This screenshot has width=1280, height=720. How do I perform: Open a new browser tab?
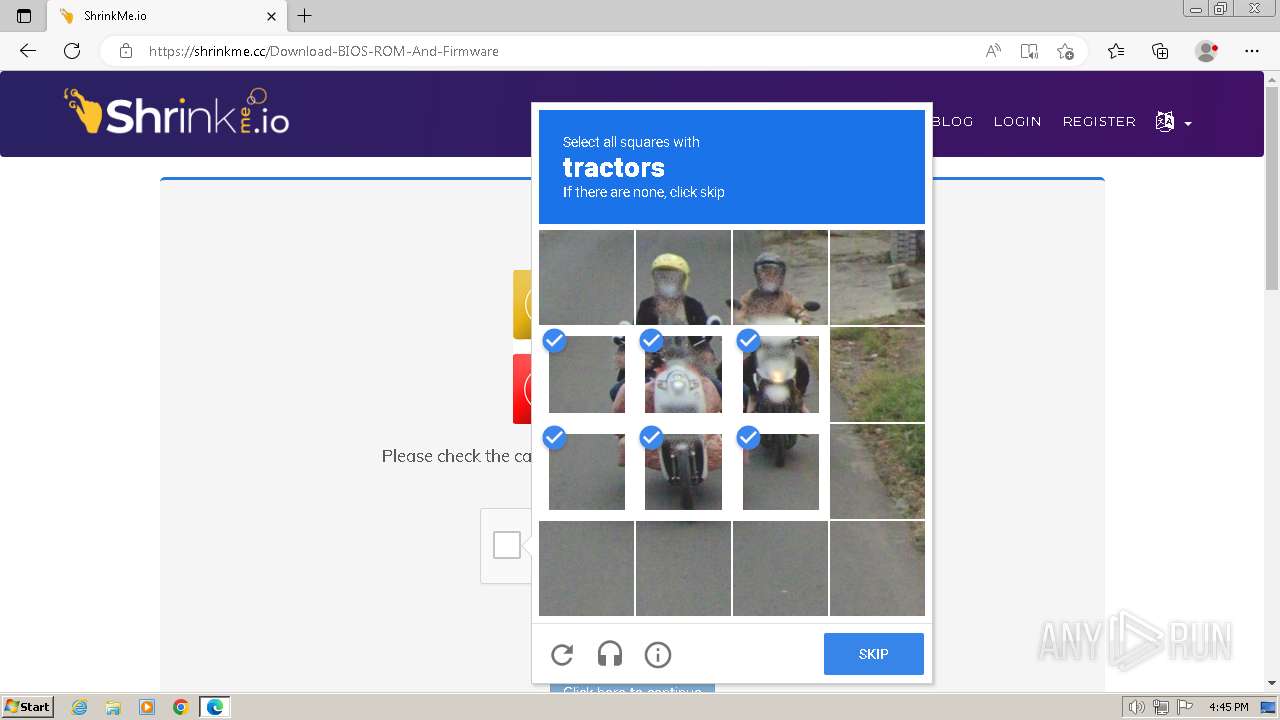pos(305,16)
